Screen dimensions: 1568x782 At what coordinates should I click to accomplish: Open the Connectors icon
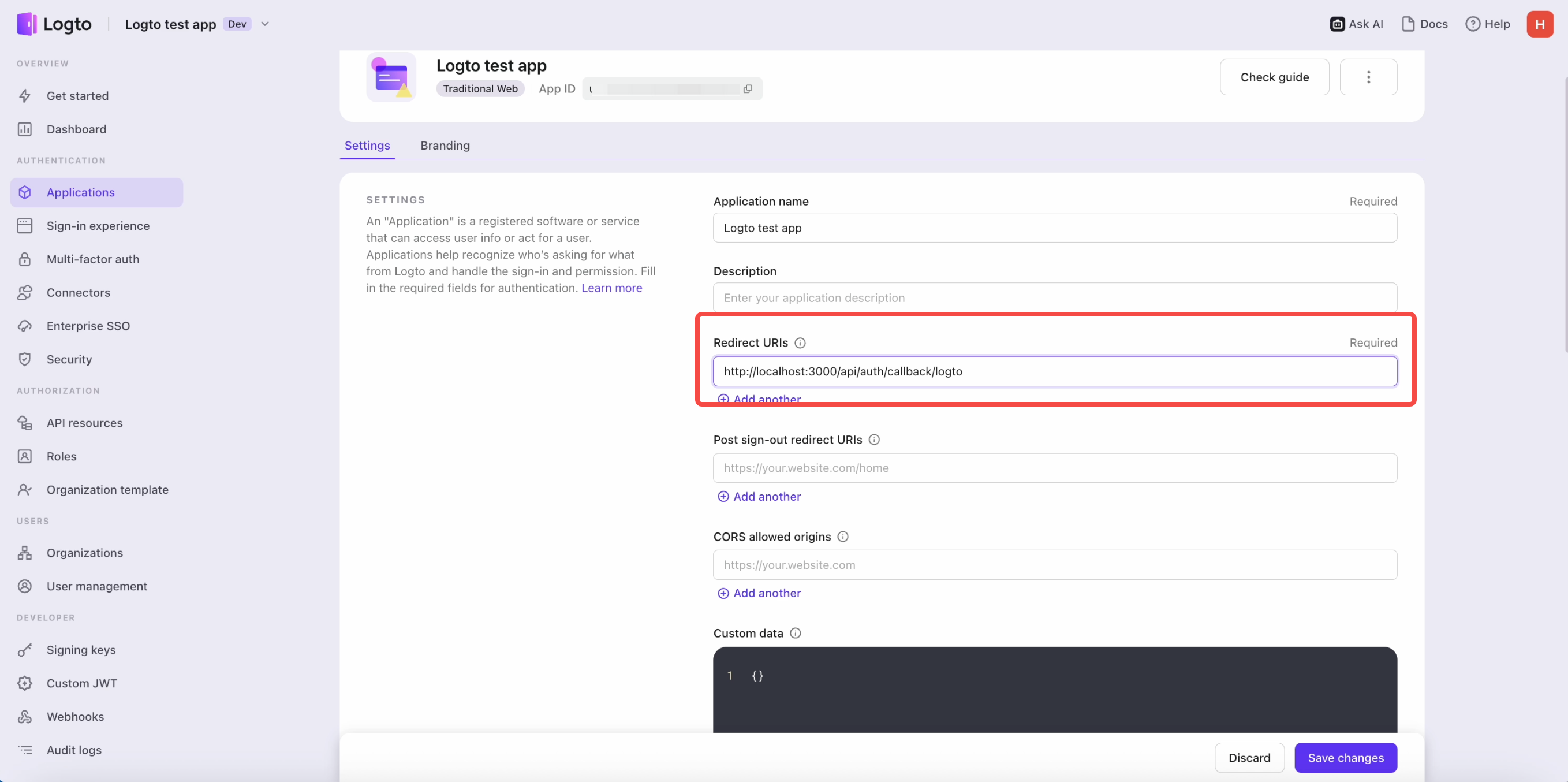point(25,292)
